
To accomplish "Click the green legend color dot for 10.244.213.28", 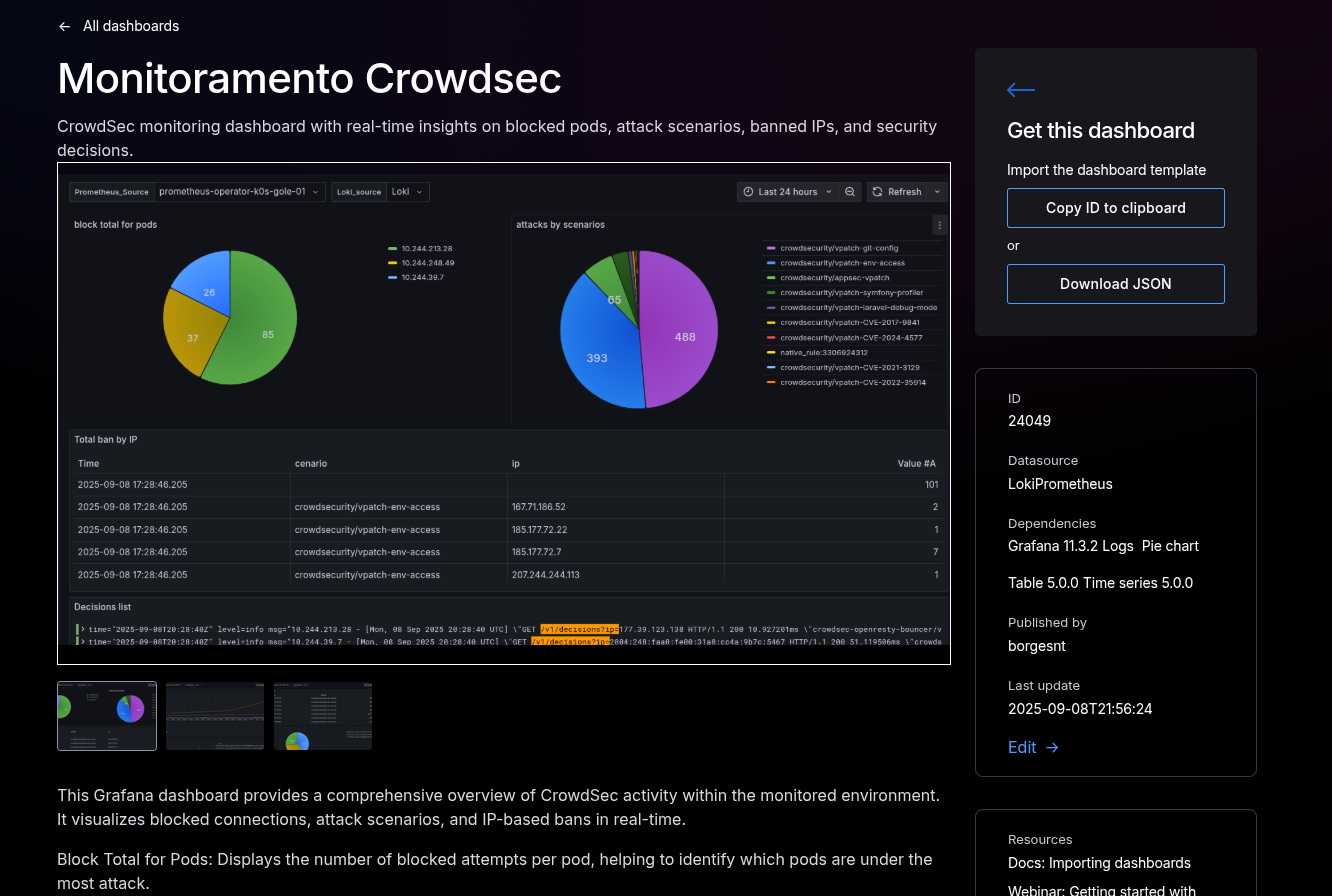I will 394,247.
